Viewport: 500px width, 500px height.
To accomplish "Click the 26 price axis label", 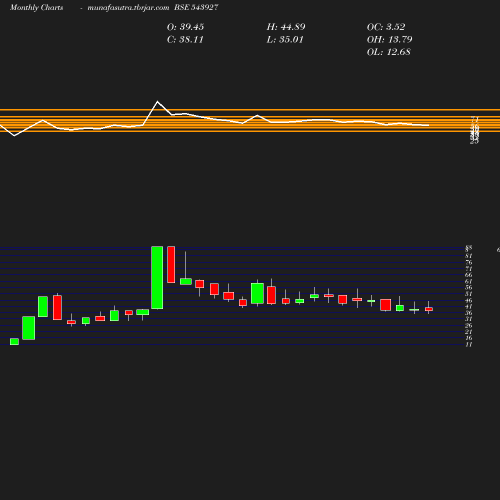I will click(x=469, y=325).
